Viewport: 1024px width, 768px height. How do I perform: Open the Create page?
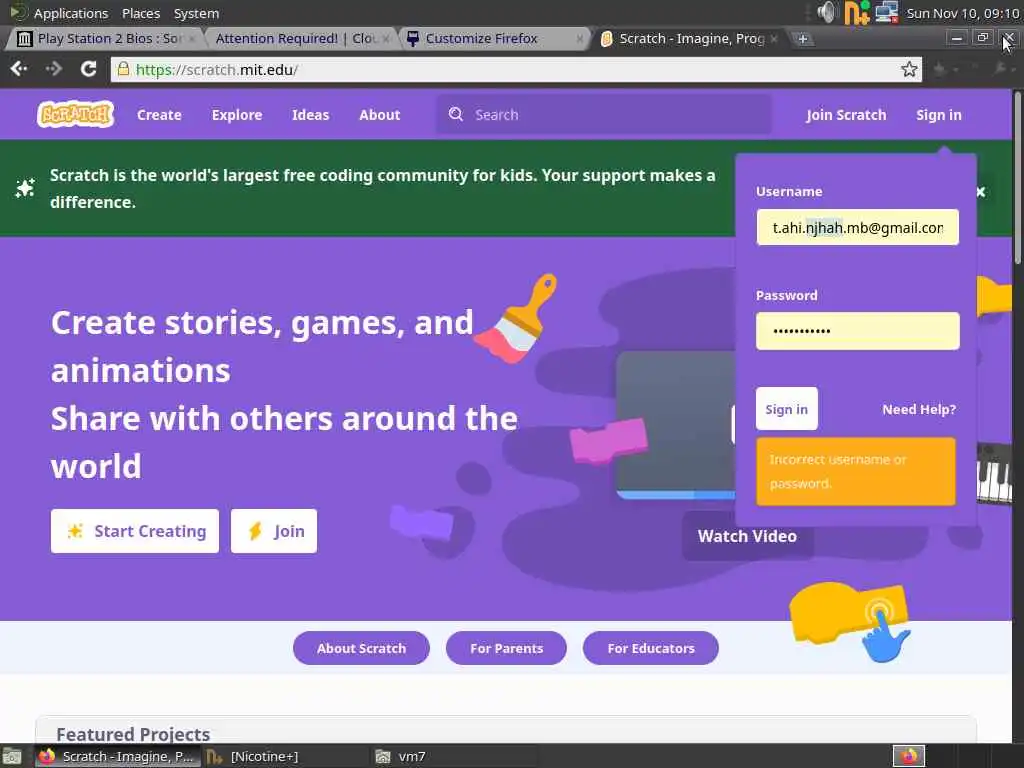point(159,115)
